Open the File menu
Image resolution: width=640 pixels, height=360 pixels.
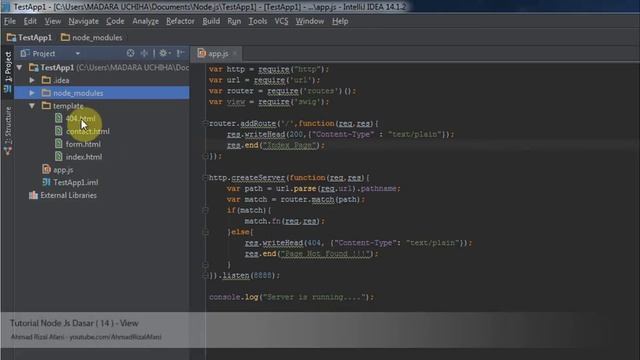coord(10,21)
